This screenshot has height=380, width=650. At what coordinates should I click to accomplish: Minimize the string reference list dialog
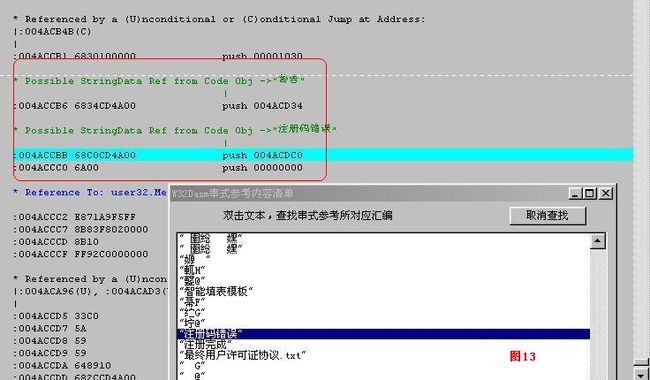(x=576, y=194)
